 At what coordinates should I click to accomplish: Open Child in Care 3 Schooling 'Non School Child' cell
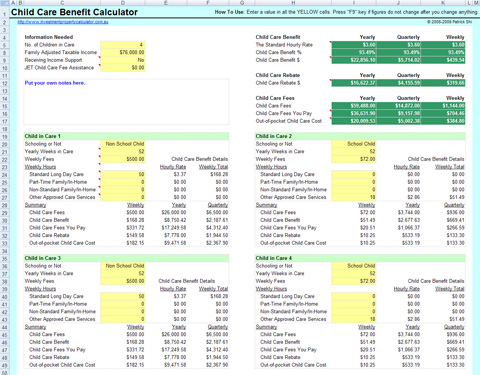pyautogui.click(x=123, y=266)
